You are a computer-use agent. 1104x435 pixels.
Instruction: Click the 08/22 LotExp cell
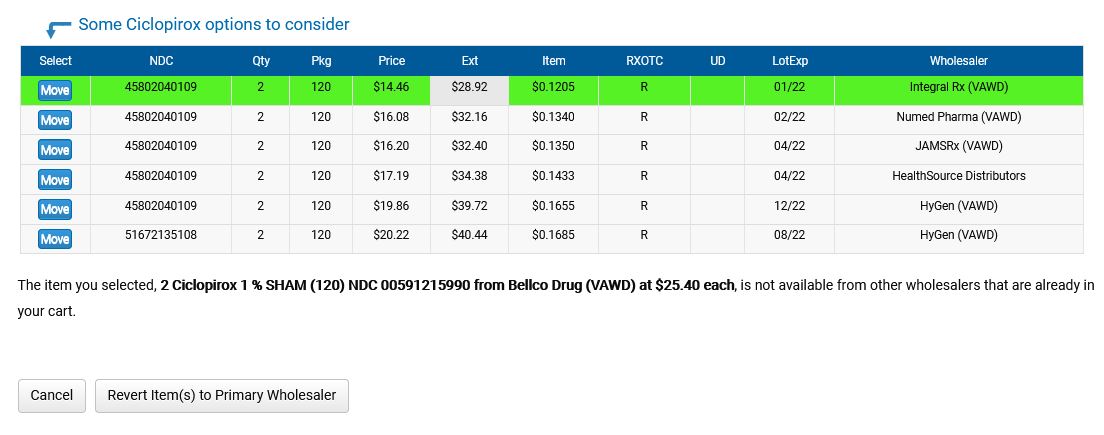pyautogui.click(x=789, y=236)
